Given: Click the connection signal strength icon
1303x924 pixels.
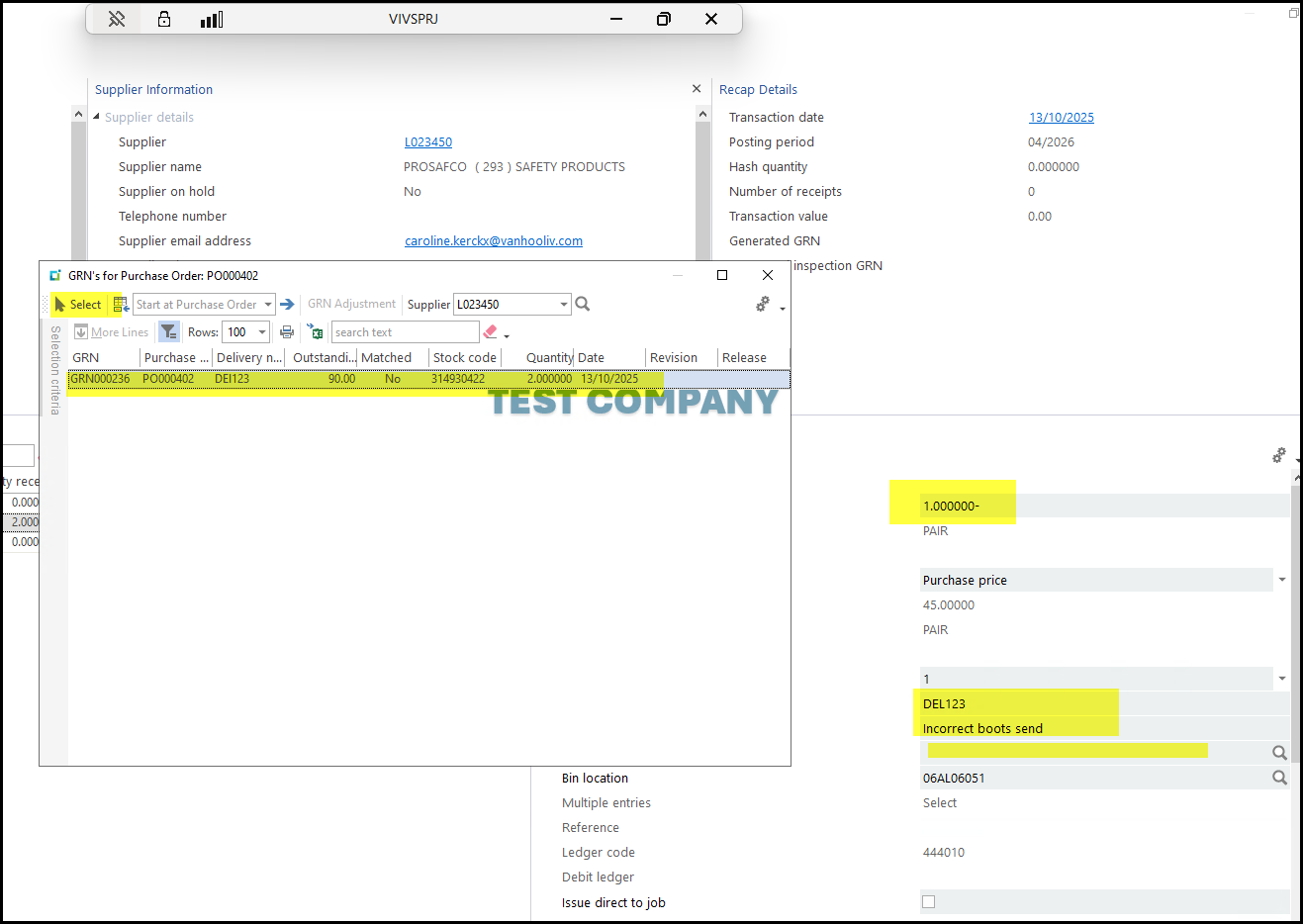Looking at the screenshot, I should [x=212, y=19].
